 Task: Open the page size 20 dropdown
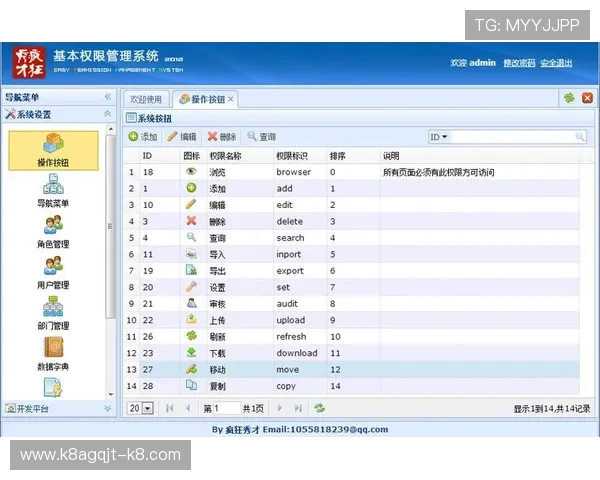148,408
